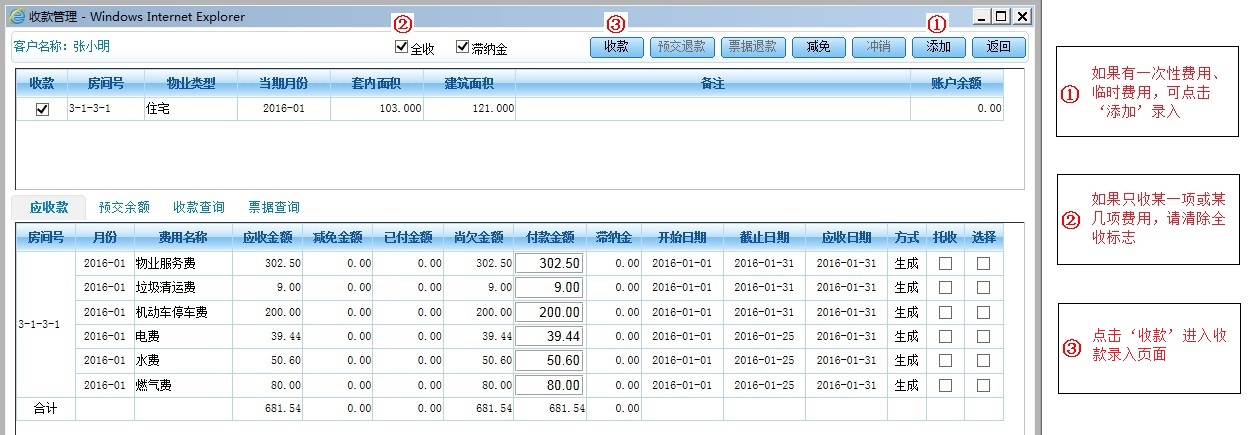Image resolution: width=1258 pixels, height=435 pixels.
Task: Click the 添加 button
Action: (938, 47)
